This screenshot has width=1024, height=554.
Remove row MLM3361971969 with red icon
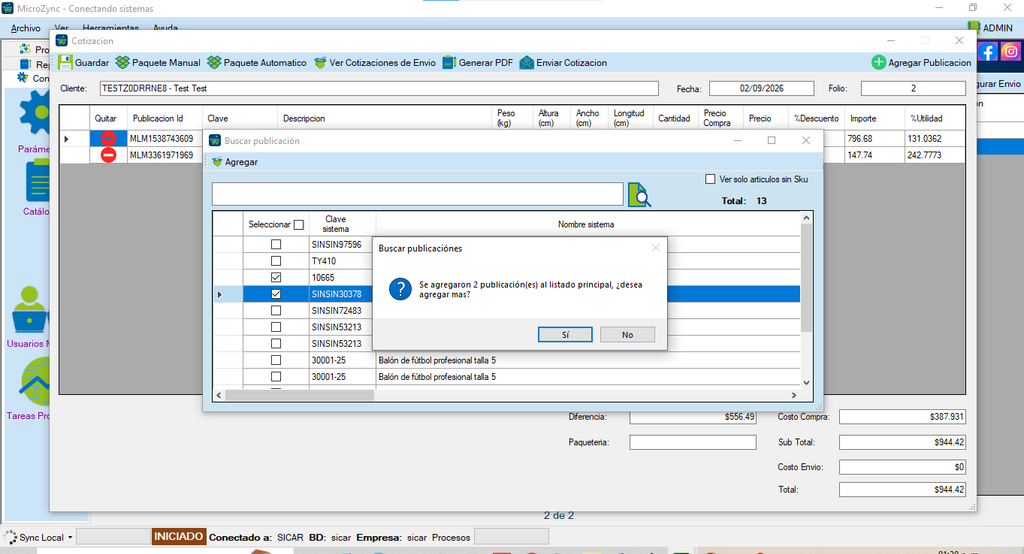click(108, 155)
